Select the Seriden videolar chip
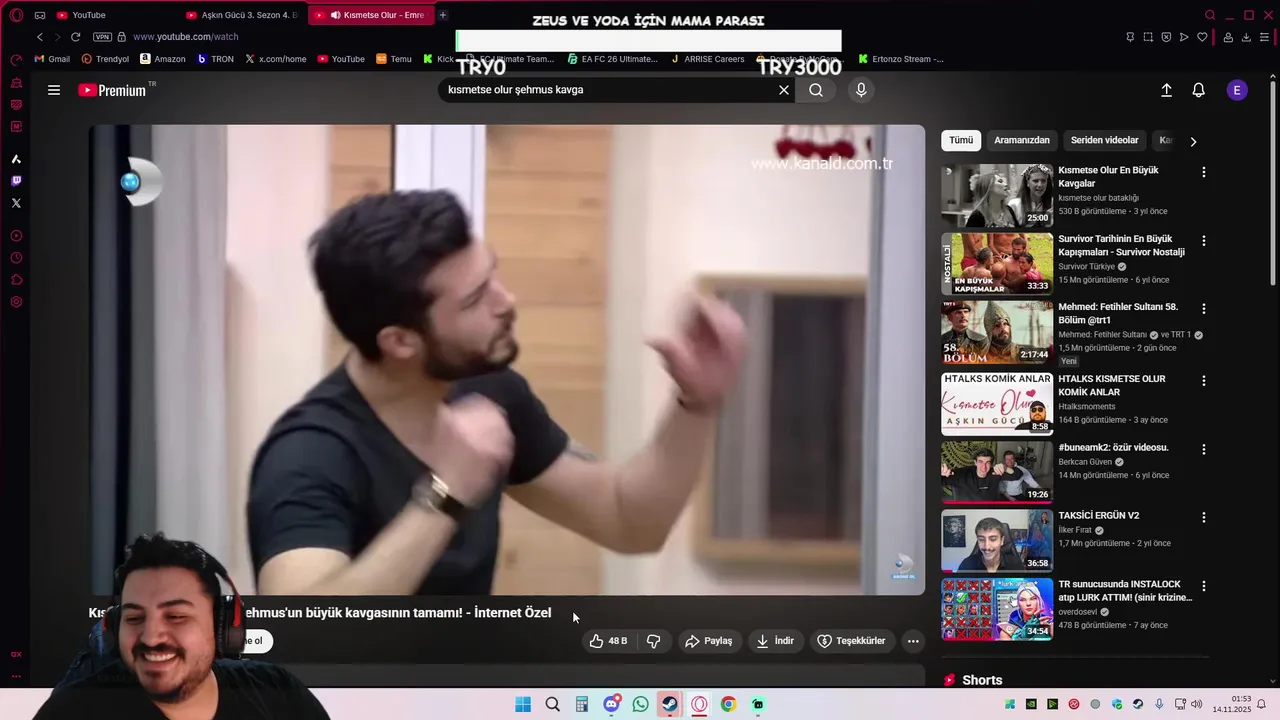Screen dimensions: 1280x720 (1105, 141)
